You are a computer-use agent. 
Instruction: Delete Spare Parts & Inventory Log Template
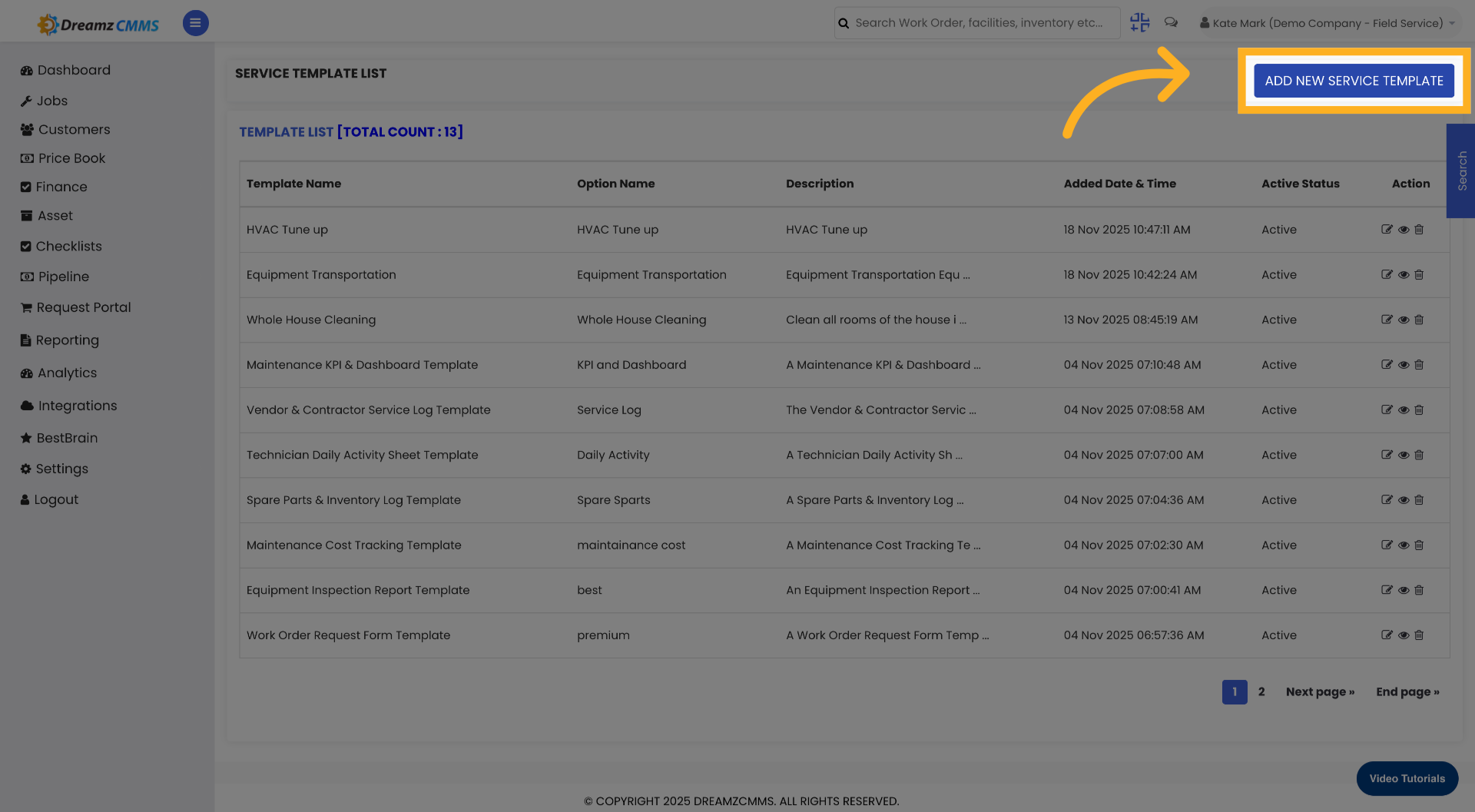tap(1419, 500)
